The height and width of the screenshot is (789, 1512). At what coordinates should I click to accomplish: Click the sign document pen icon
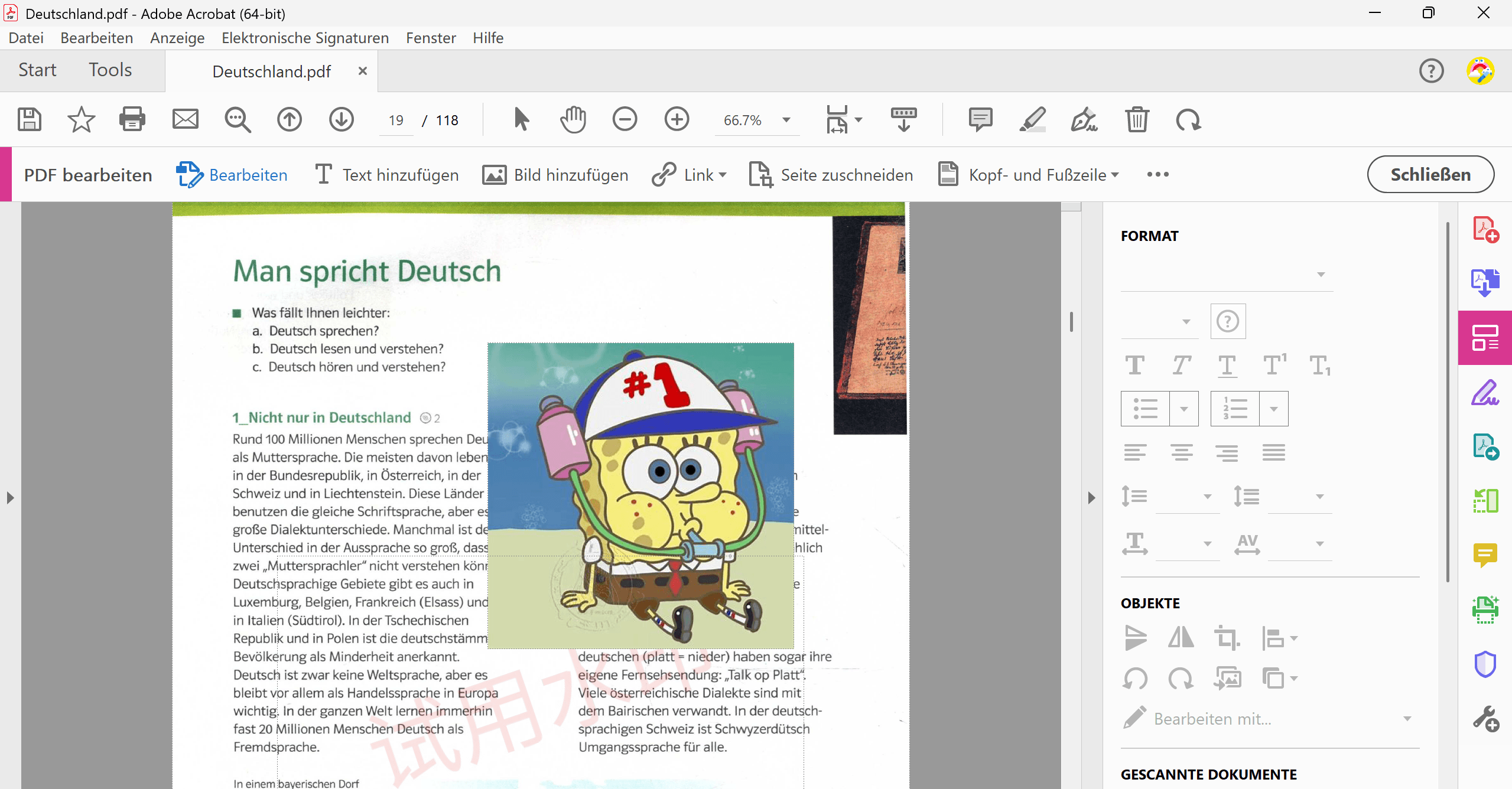click(x=1084, y=120)
